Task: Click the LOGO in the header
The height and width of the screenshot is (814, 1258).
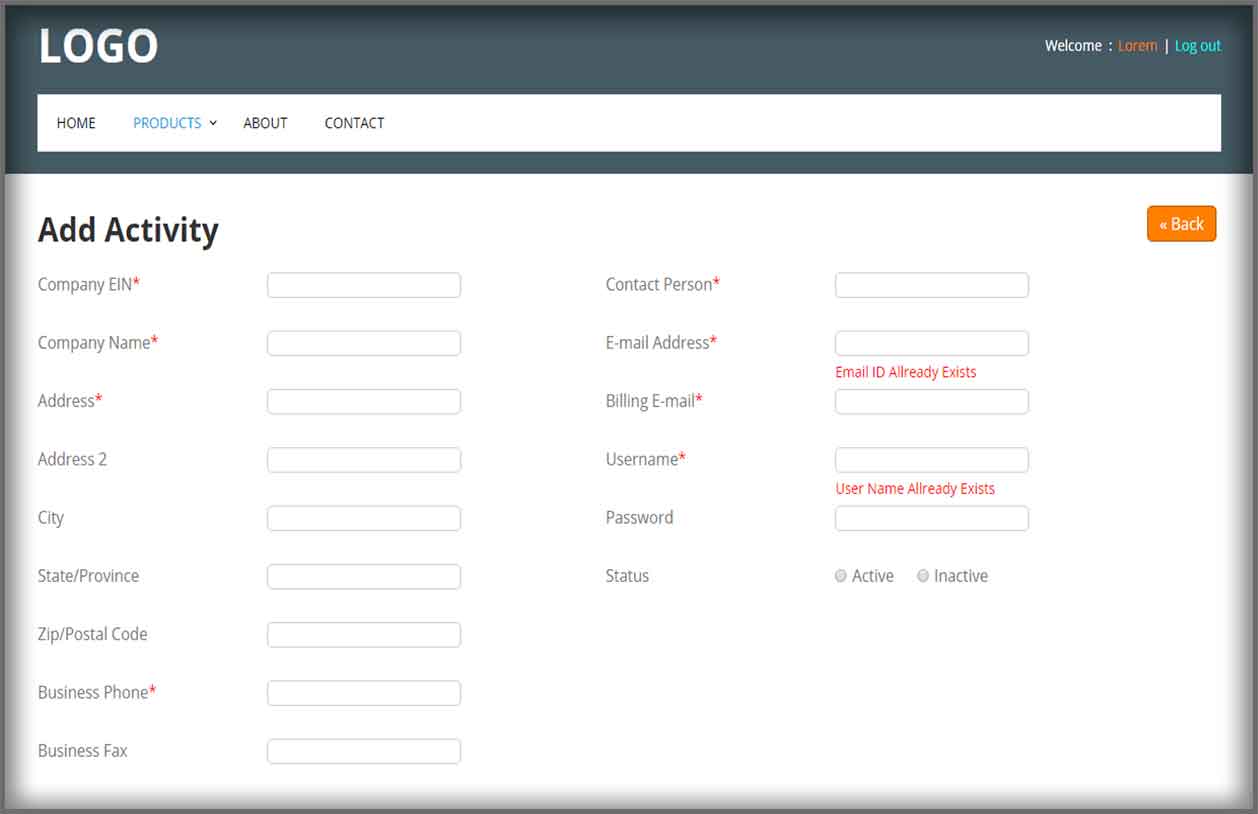Action: pyautogui.click(x=98, y=46)
